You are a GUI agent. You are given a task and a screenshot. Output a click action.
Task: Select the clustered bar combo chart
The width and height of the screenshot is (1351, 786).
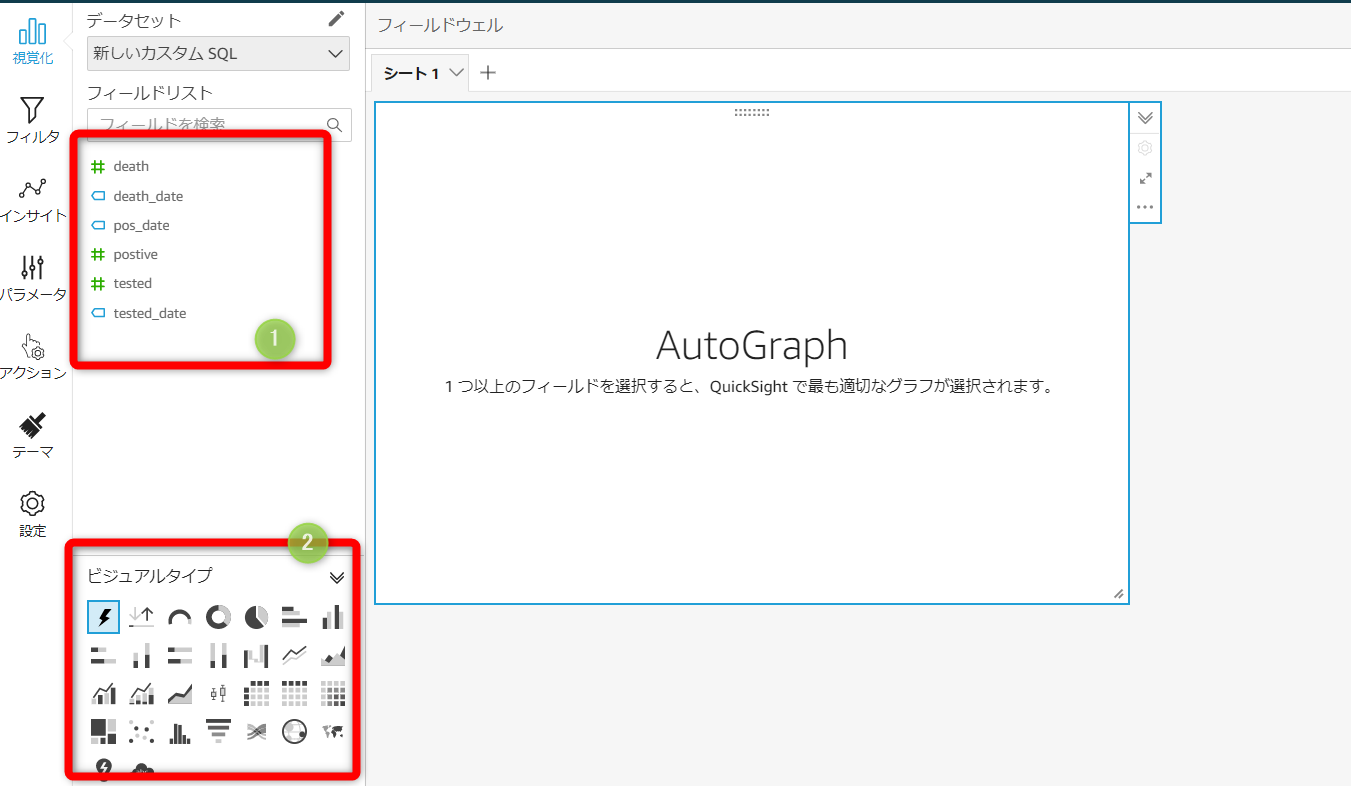click(x=104, y=693)
